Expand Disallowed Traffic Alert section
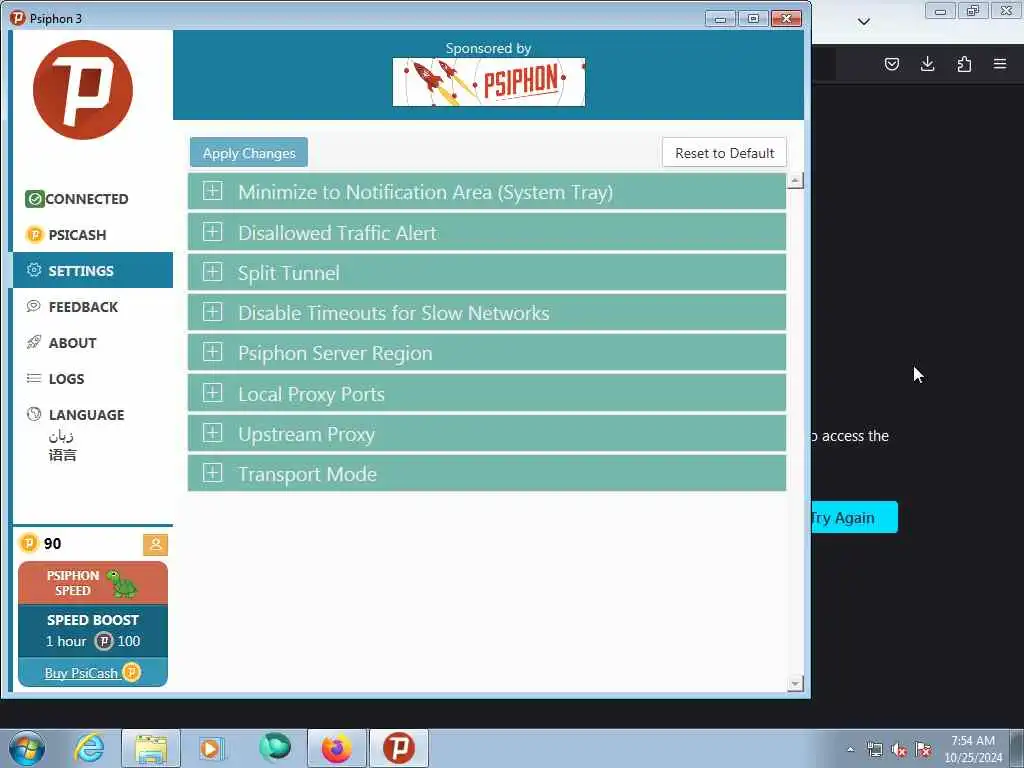This screenshot has height=768, width=1024. click(x=487, y=232)
